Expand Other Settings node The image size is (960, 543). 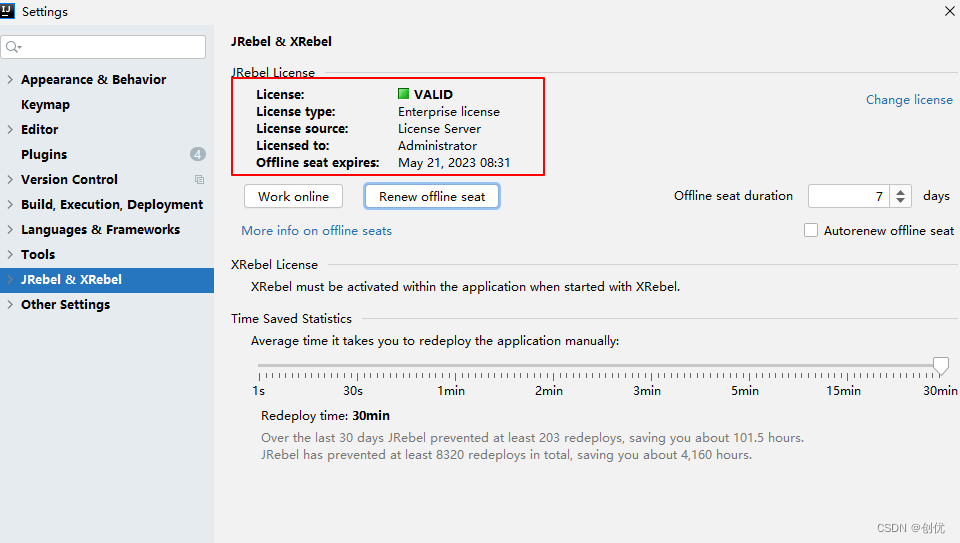(x=10, y=304)
